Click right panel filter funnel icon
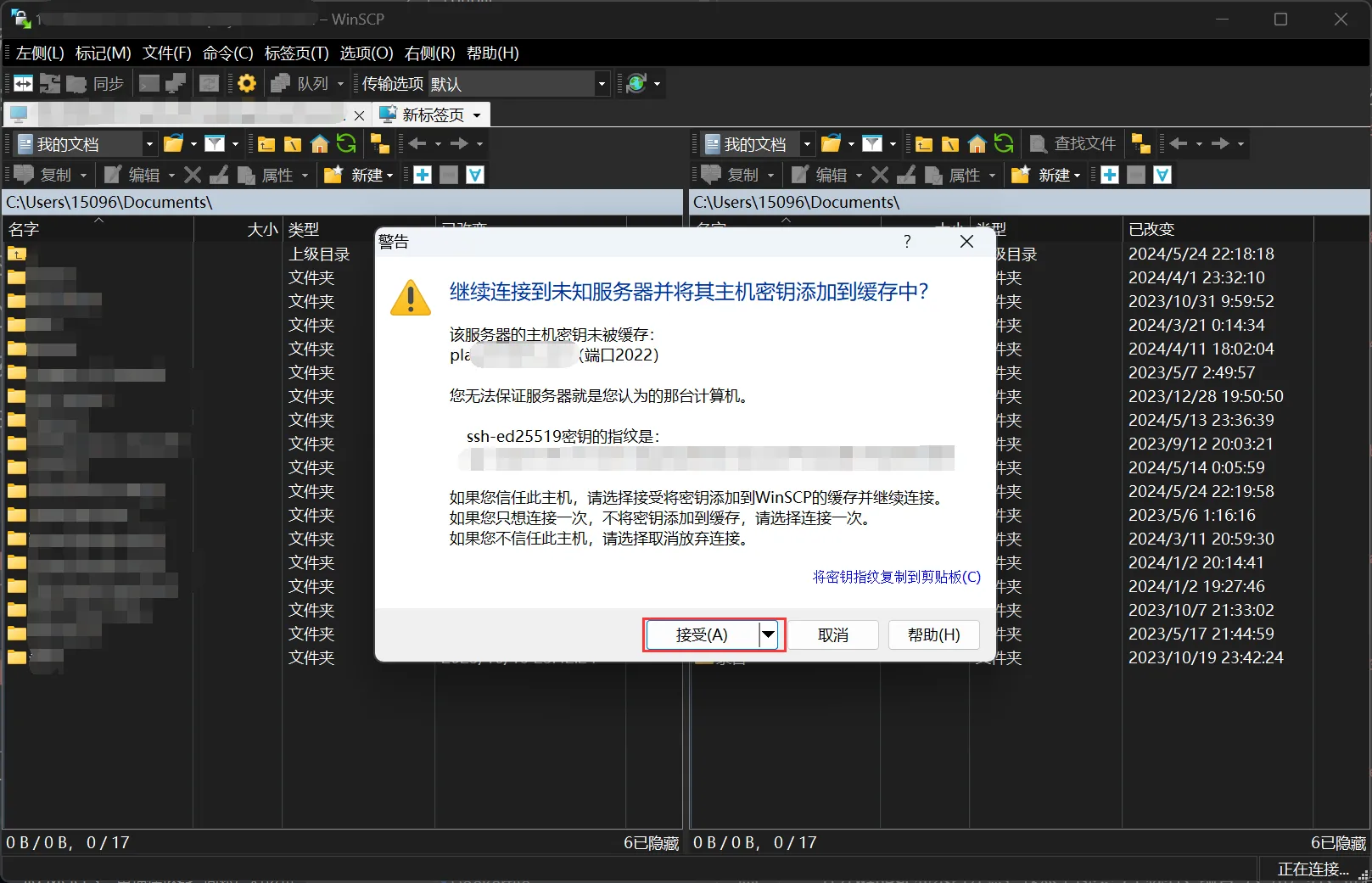 (872, 143)
